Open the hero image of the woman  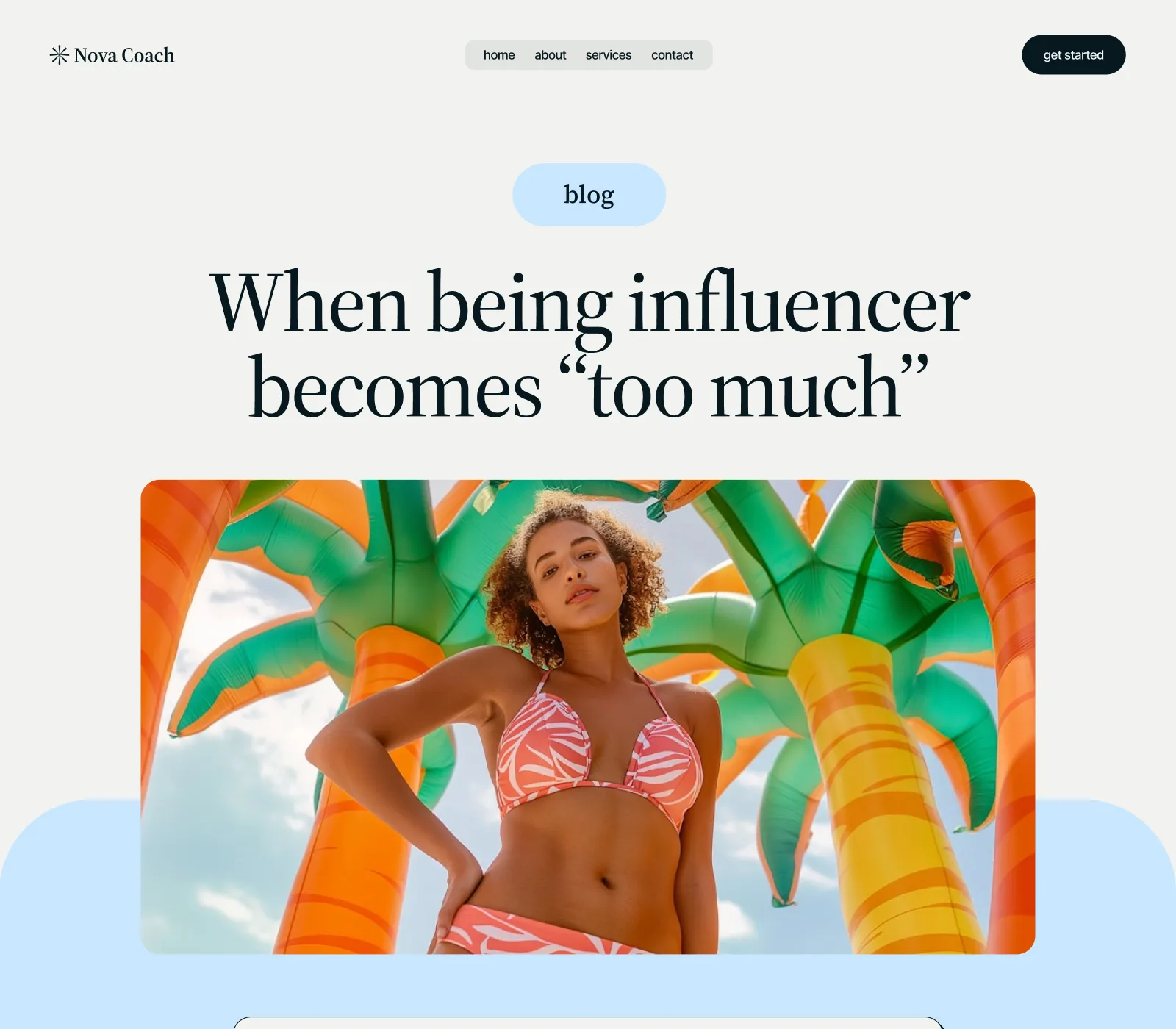coord(588,717)
